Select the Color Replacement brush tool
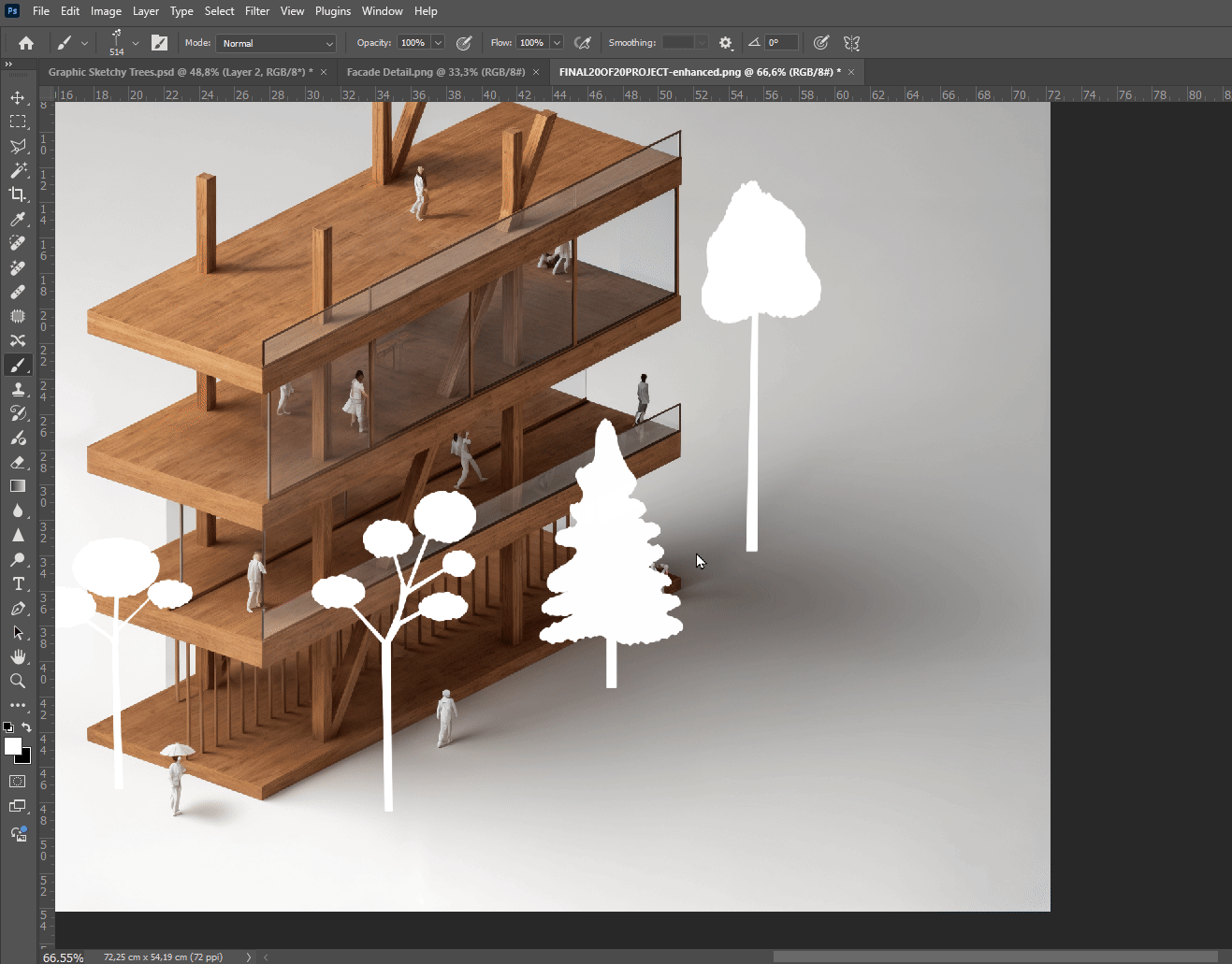This screenshot has width=1232, height=964. click(x=18, y=438)
